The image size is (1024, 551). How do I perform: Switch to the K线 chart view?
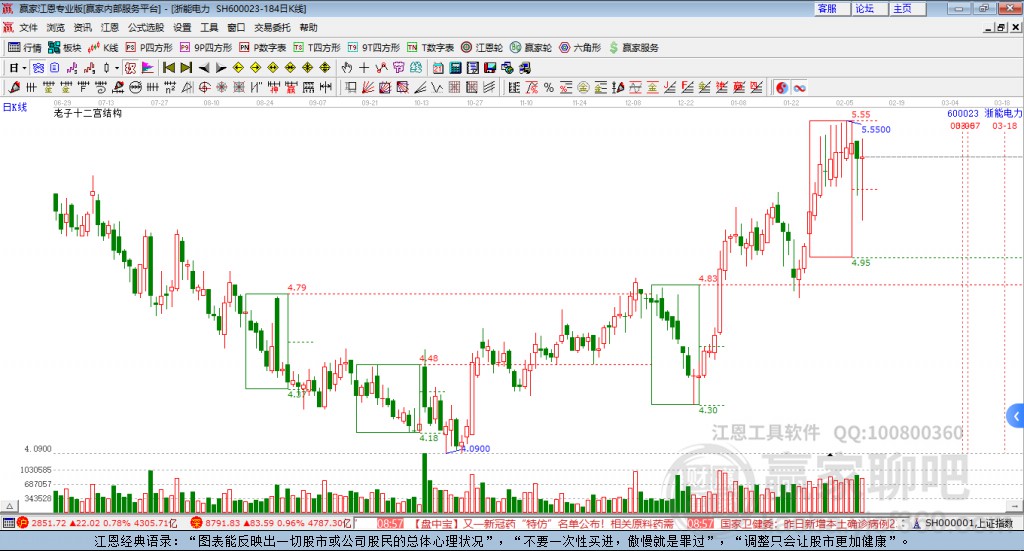pyautogui.click(x=103, y=48)
